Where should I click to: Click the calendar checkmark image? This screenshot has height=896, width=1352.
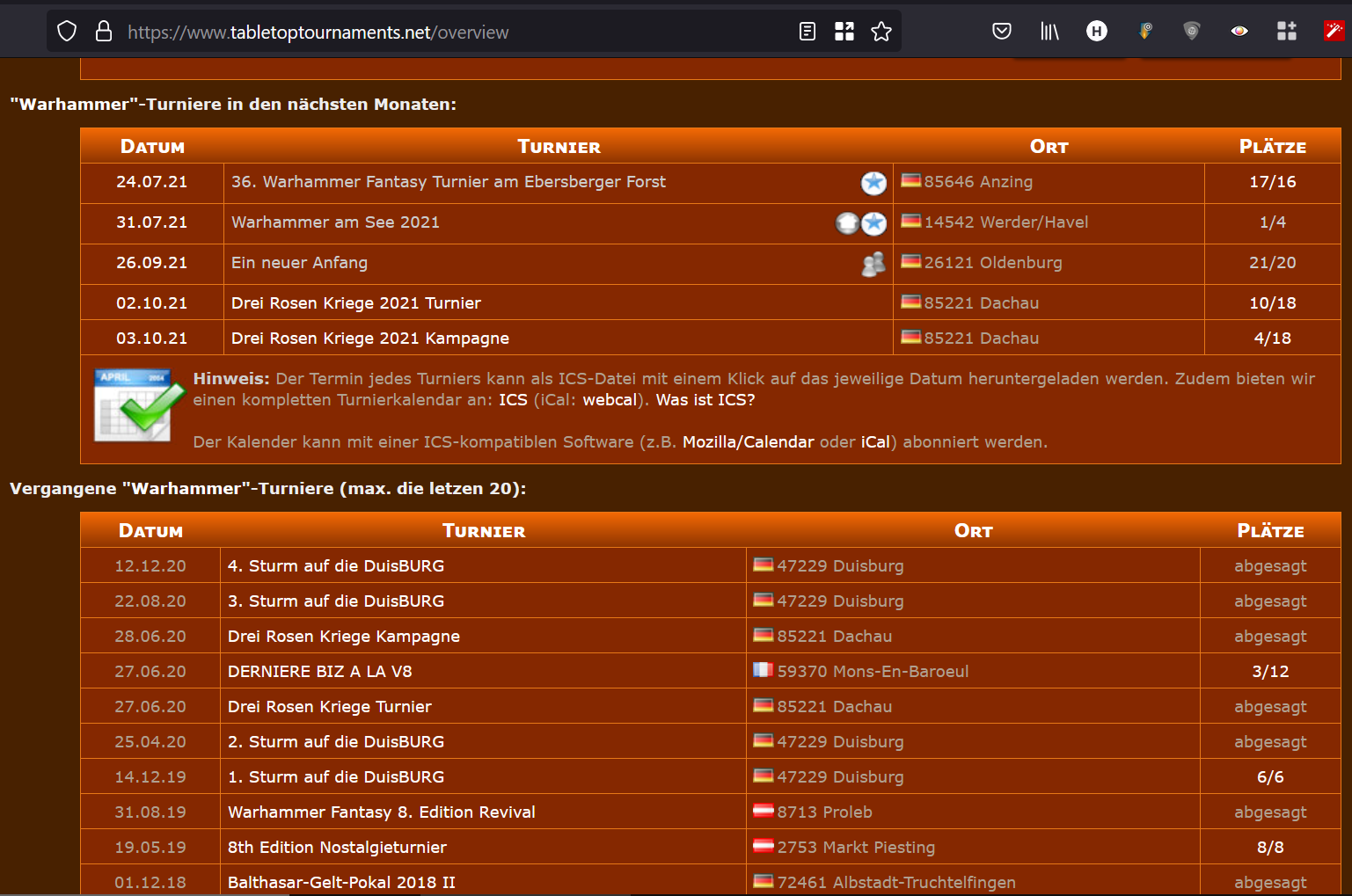click(x=134, y=405)
